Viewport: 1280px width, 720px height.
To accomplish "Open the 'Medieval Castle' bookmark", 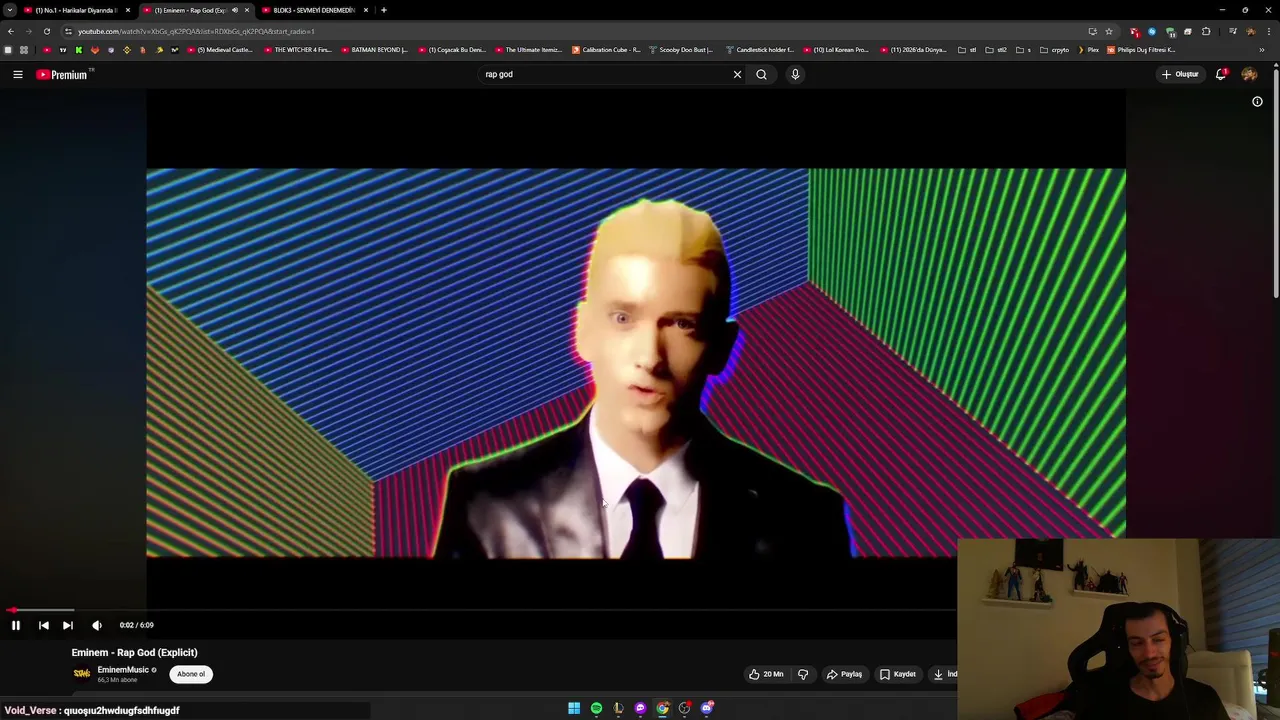I will tap(220, 50).
